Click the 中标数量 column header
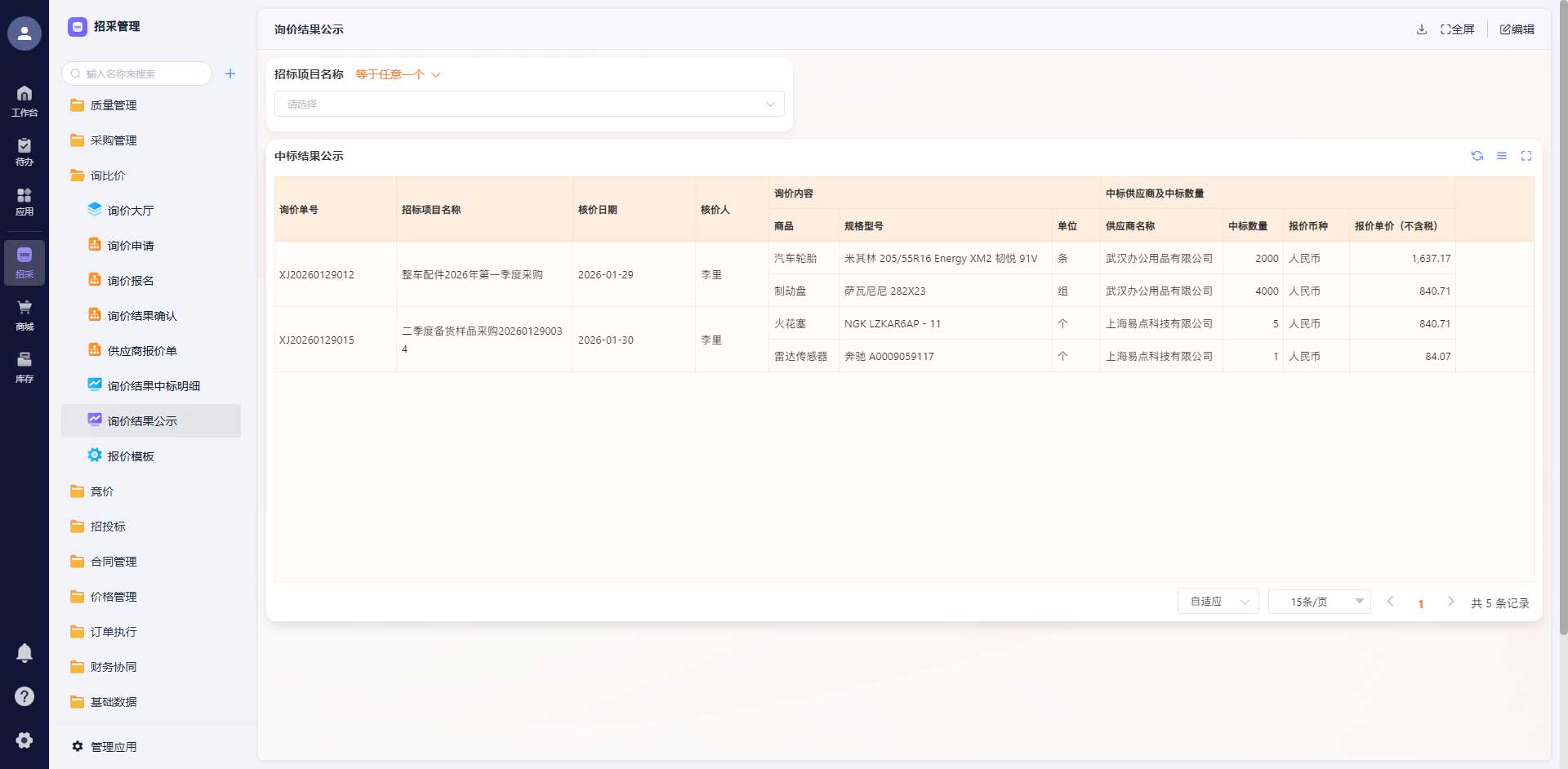This screenshot has width=1568, height=769. tap(1253, 226)
